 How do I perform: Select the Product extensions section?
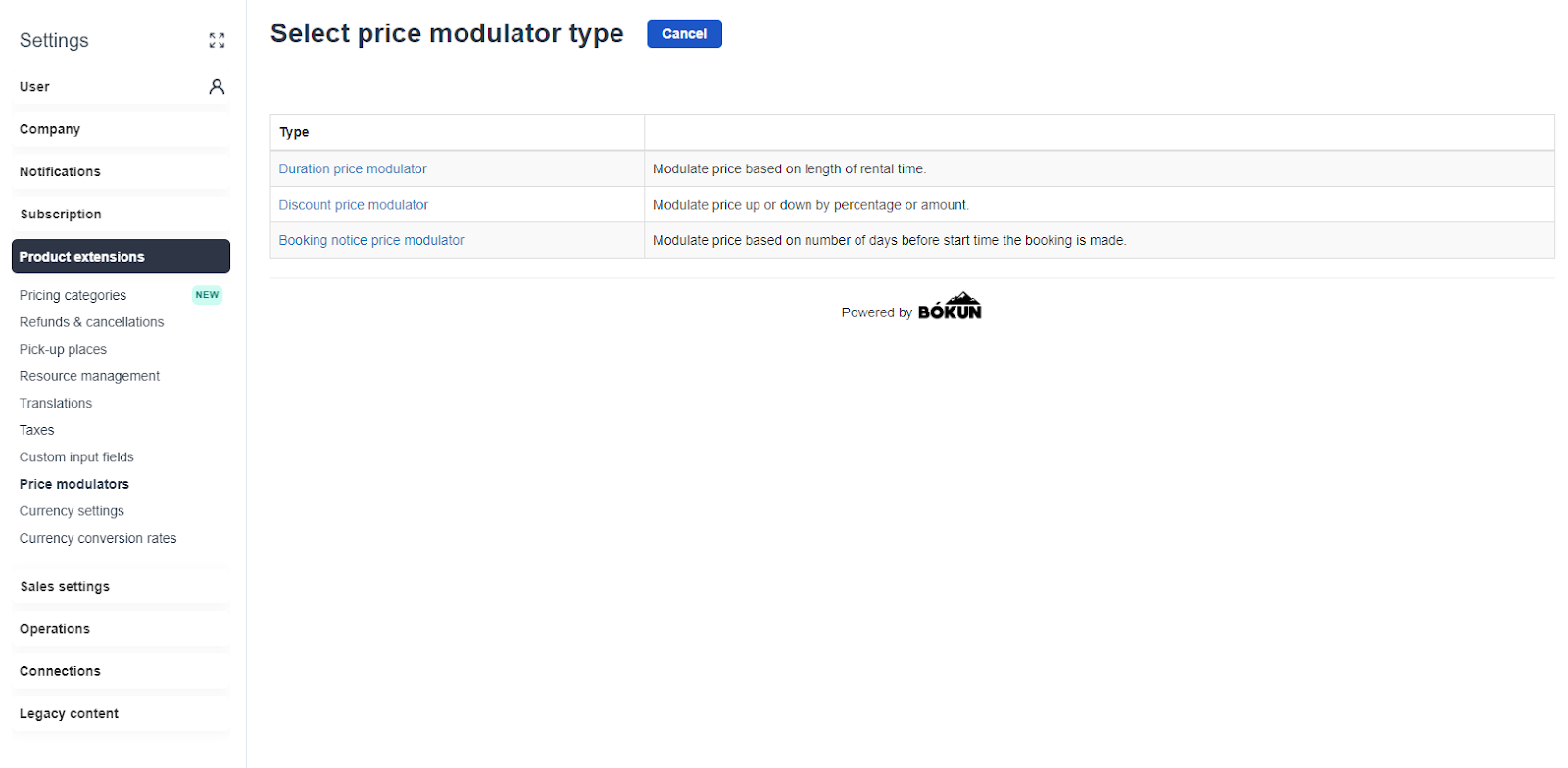coord(121,257)
